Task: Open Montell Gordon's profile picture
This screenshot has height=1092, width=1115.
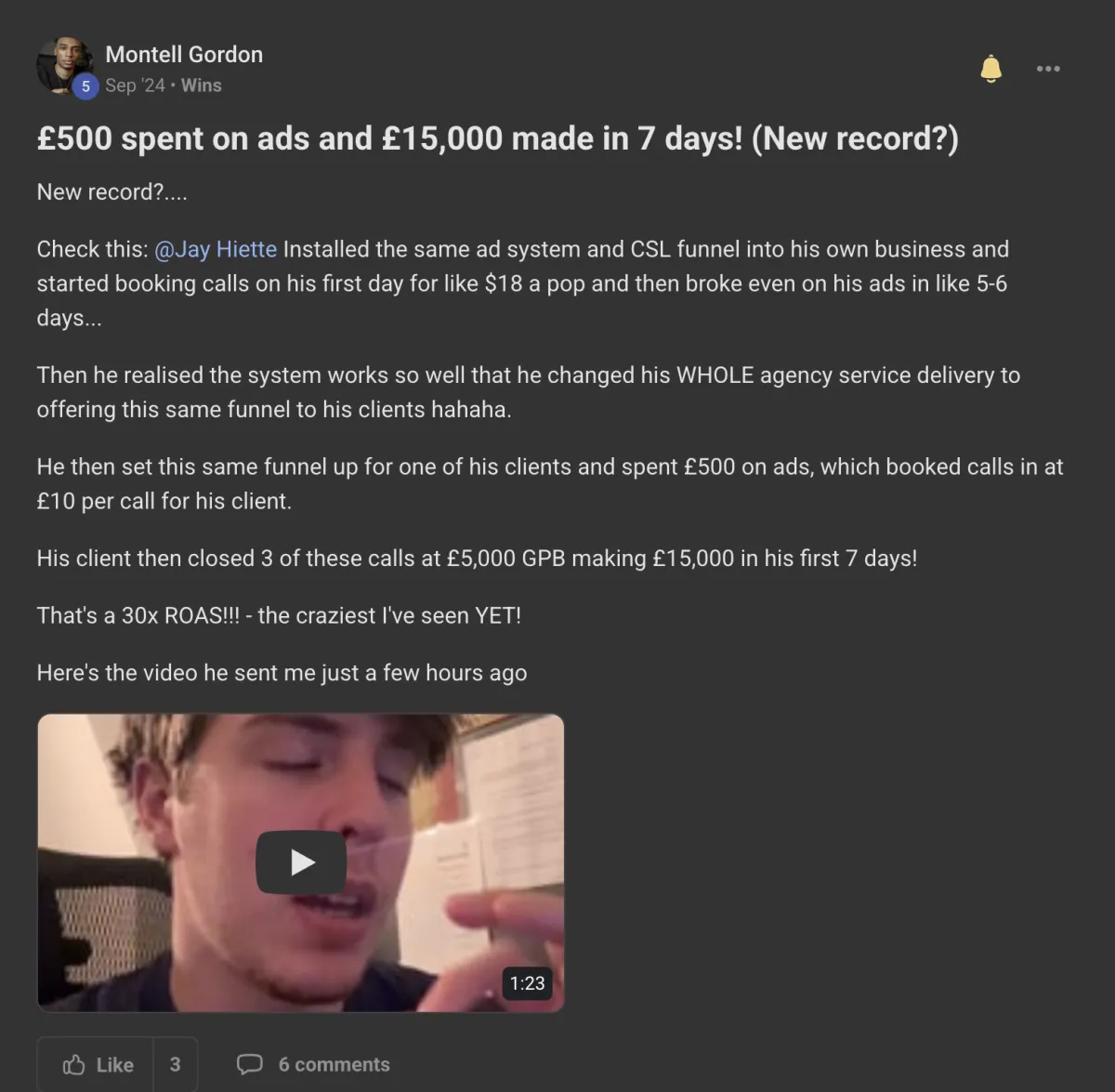Action: (x=62, y=65)
